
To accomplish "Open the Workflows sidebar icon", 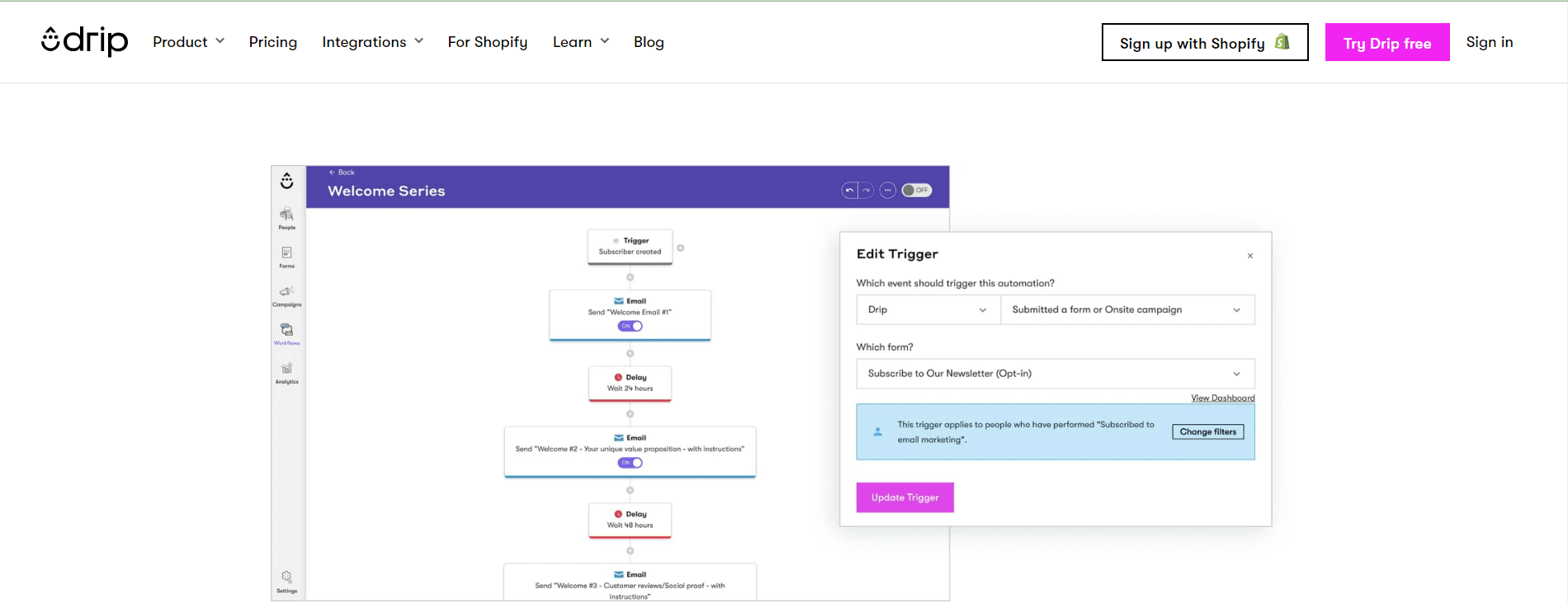I will point(286,333).
